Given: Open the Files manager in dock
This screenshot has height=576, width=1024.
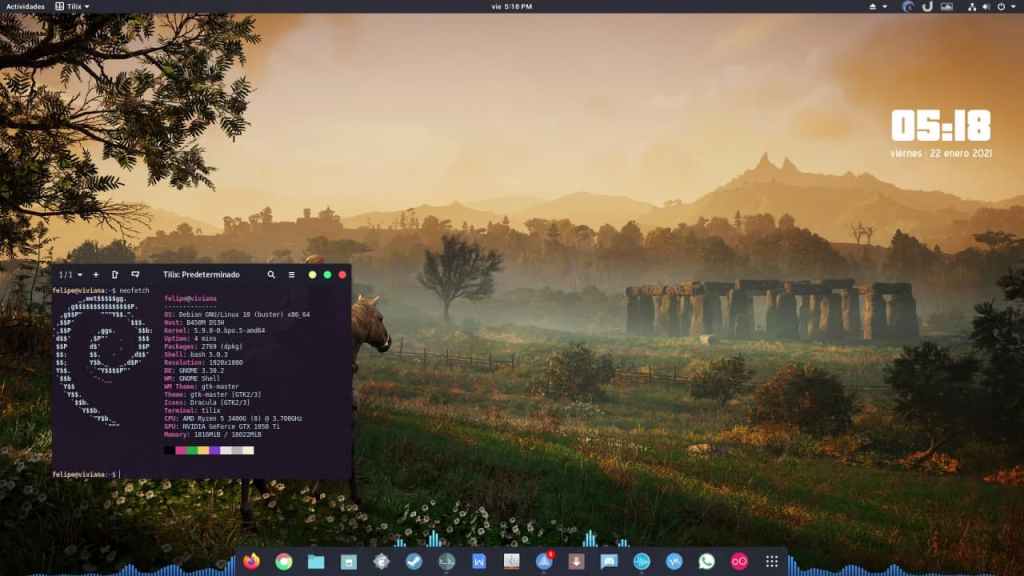Looking at the screenshot, I should (316, 561).
